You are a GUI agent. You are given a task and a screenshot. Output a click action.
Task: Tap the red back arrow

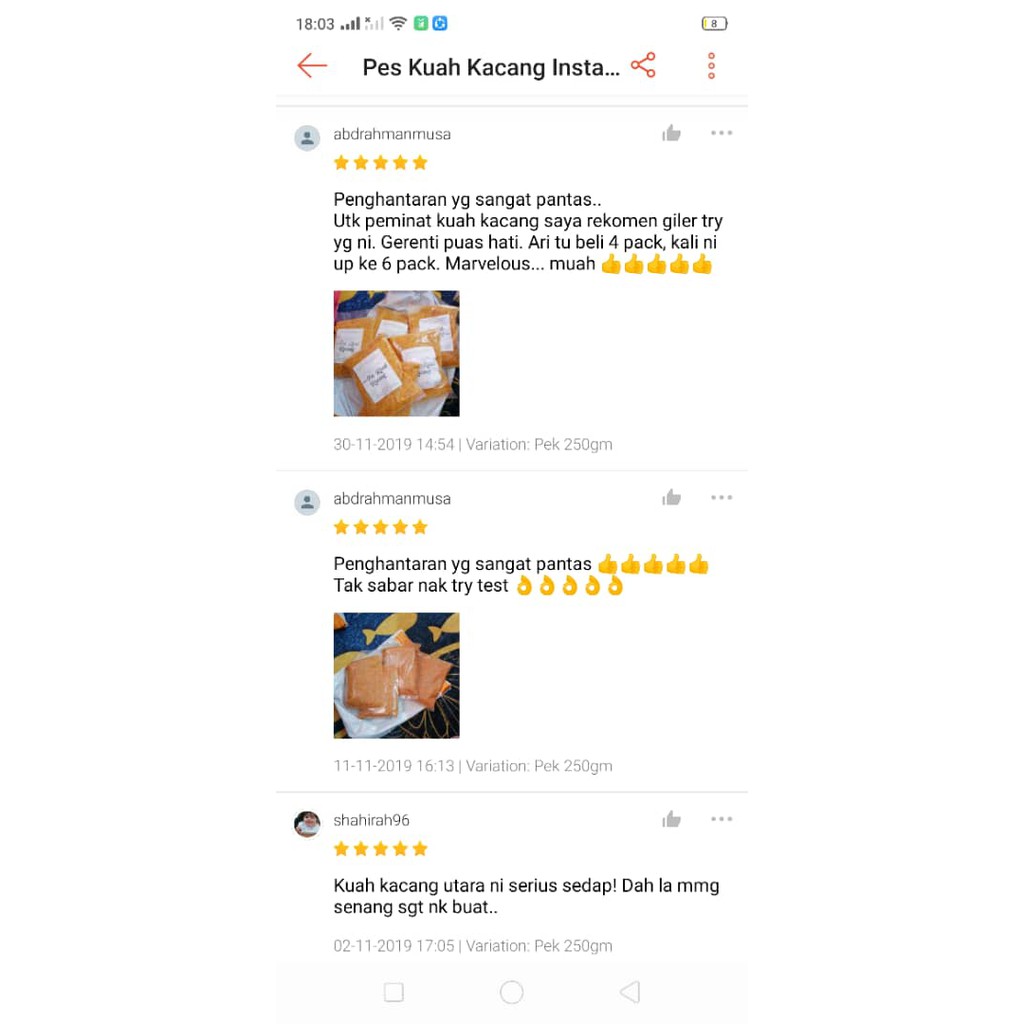[x=312, y=65]
